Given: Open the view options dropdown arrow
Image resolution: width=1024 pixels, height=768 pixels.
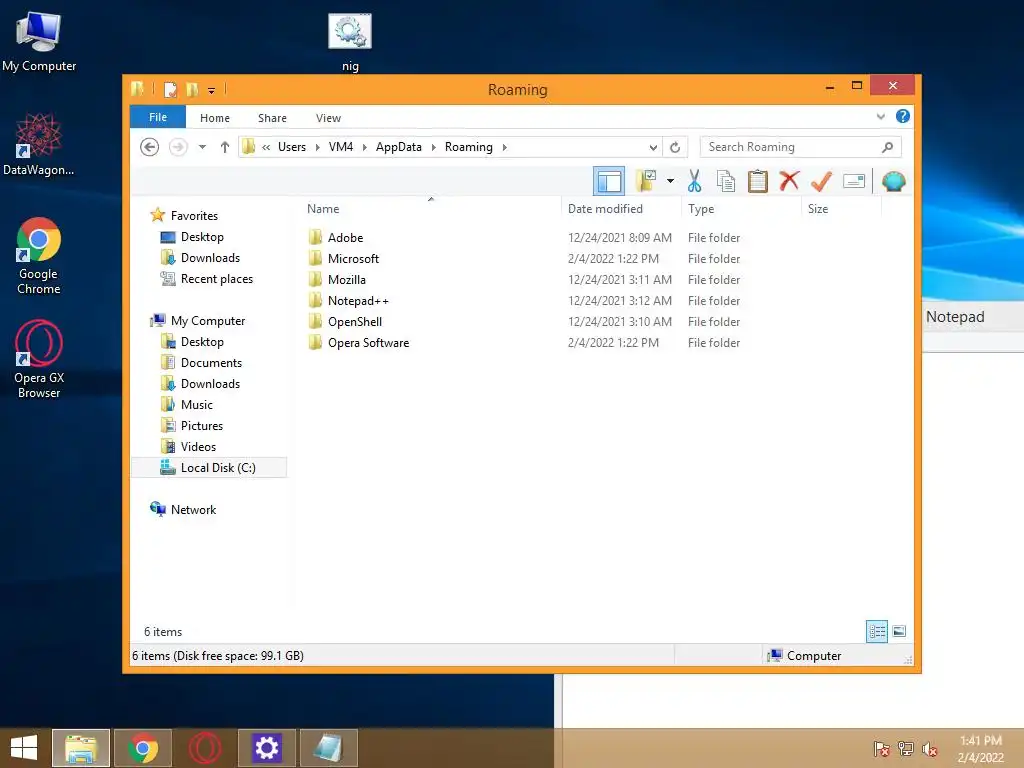Looking at the screenshot, I should [670, 181].
